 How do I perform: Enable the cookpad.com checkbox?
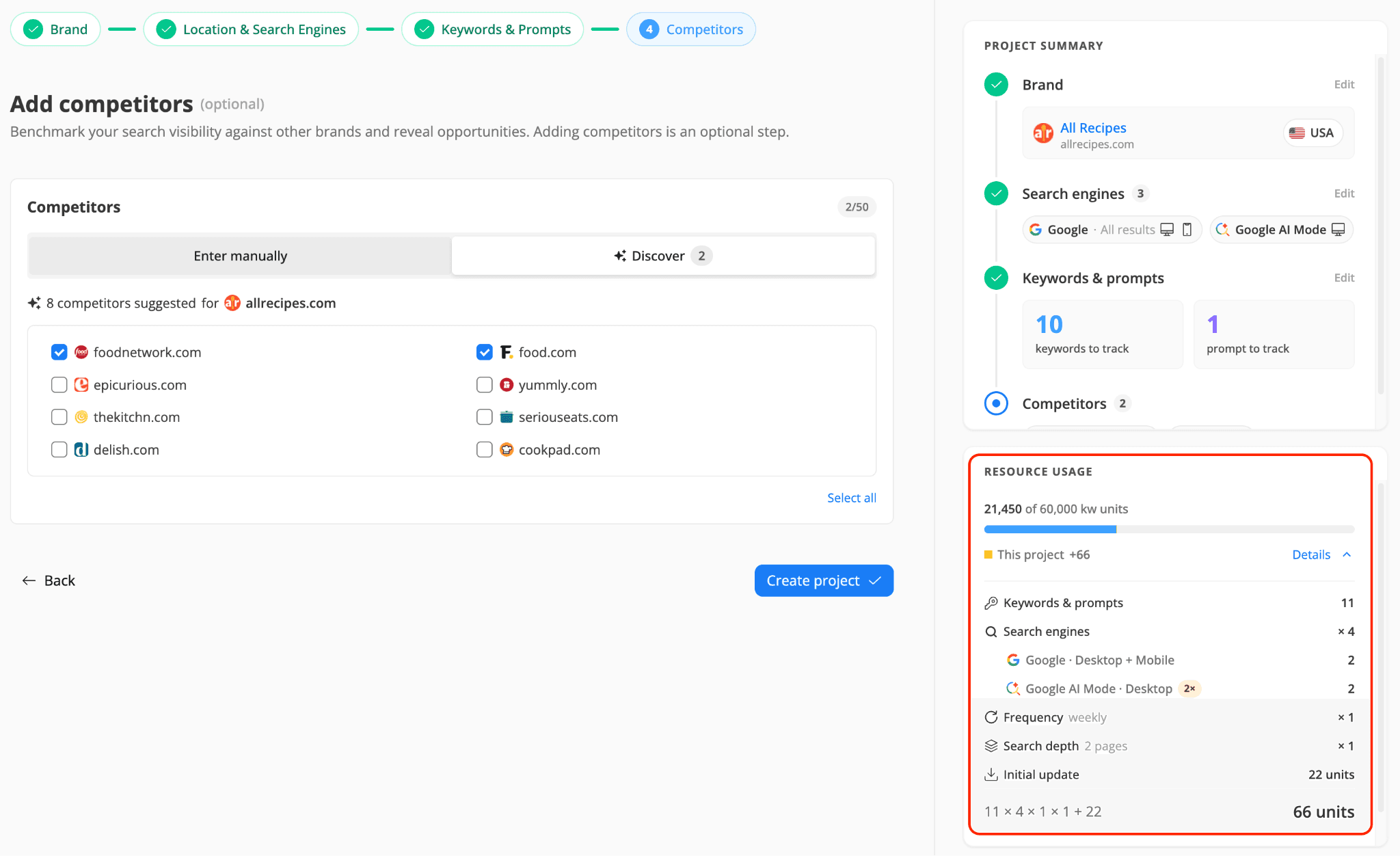[x=485, y=450]
